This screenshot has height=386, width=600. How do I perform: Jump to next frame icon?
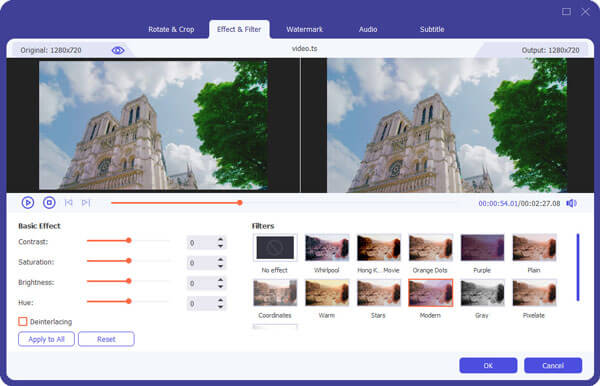point(86,203)
